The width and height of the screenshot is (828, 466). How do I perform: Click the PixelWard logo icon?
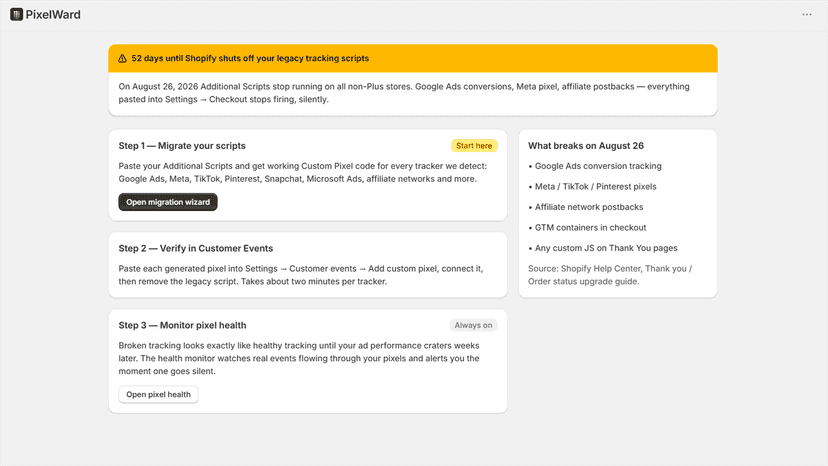(16, 14)
